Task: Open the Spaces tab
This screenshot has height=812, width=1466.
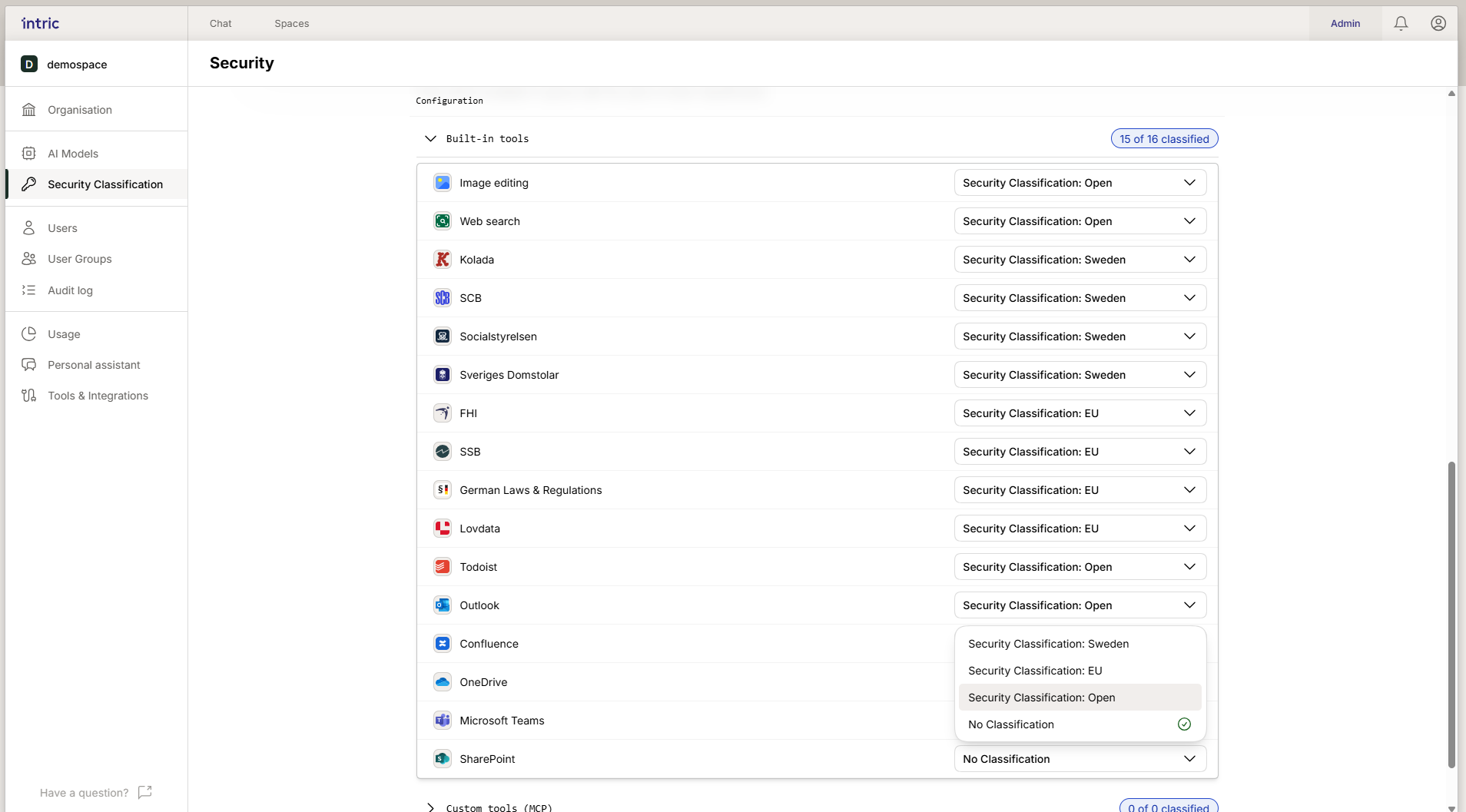Action: tap(291, 24)
